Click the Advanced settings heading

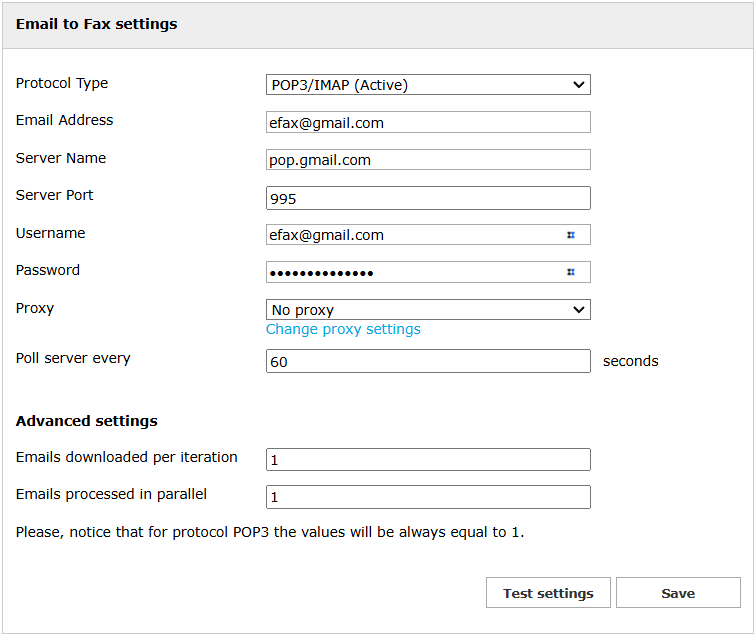point(87,421)
